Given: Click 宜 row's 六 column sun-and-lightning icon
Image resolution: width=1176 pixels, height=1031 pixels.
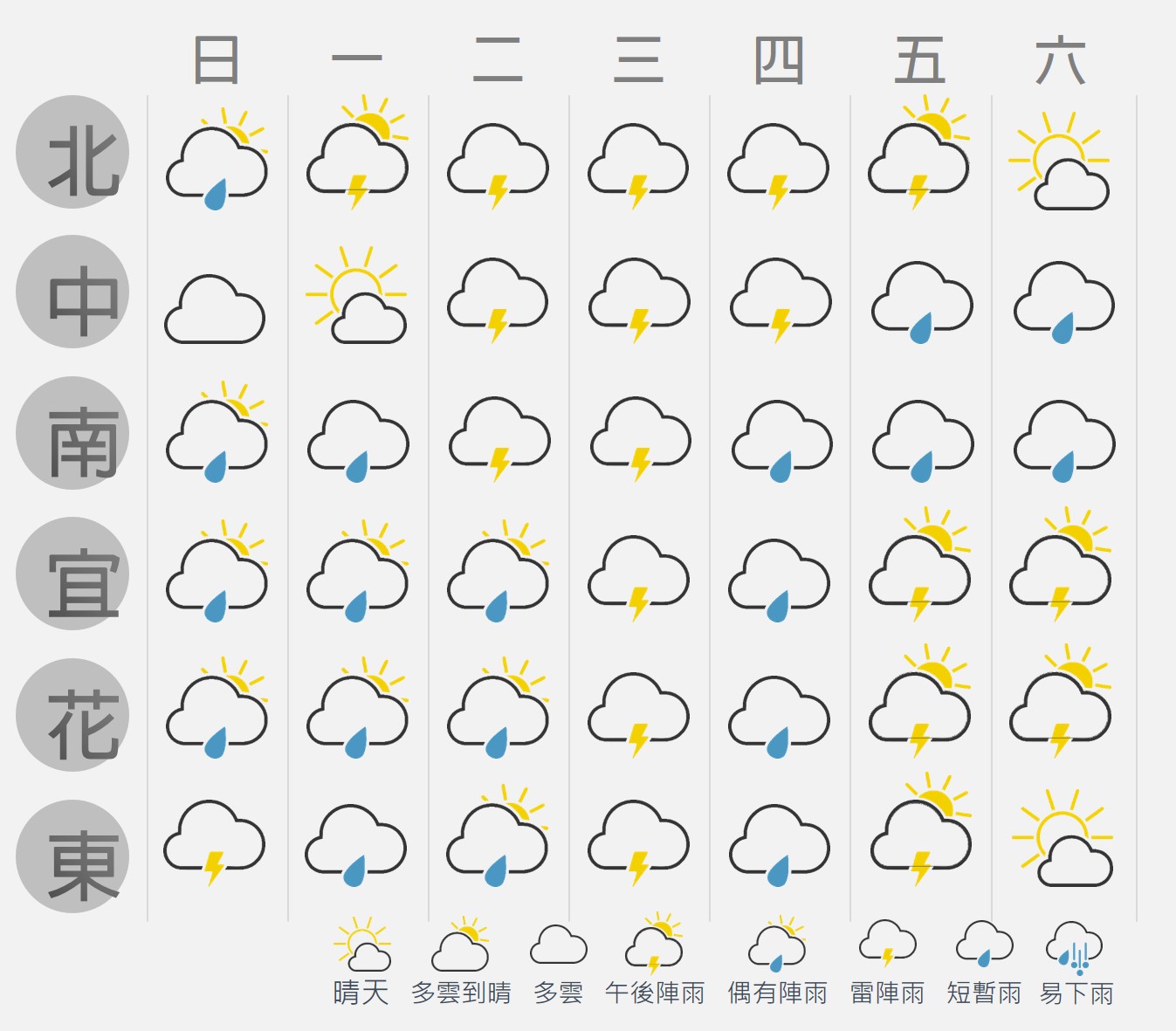Looking at the screenshot, I should (1061, 564).
